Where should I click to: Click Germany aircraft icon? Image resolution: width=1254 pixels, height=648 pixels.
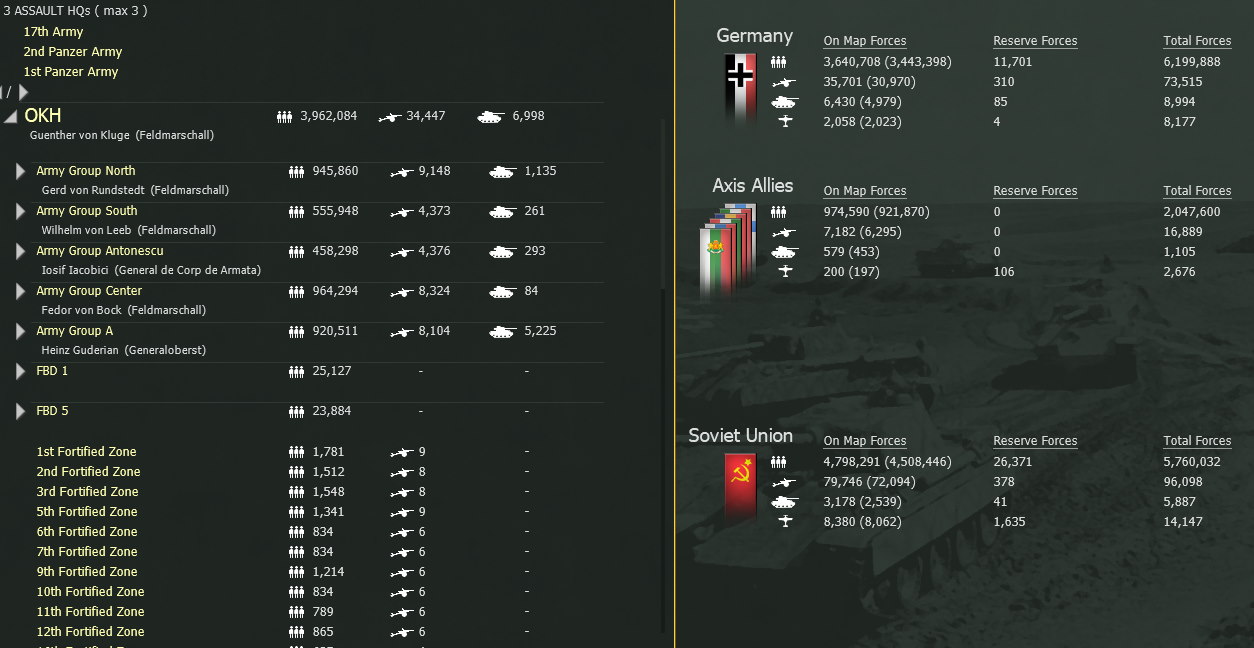point(785,122)
